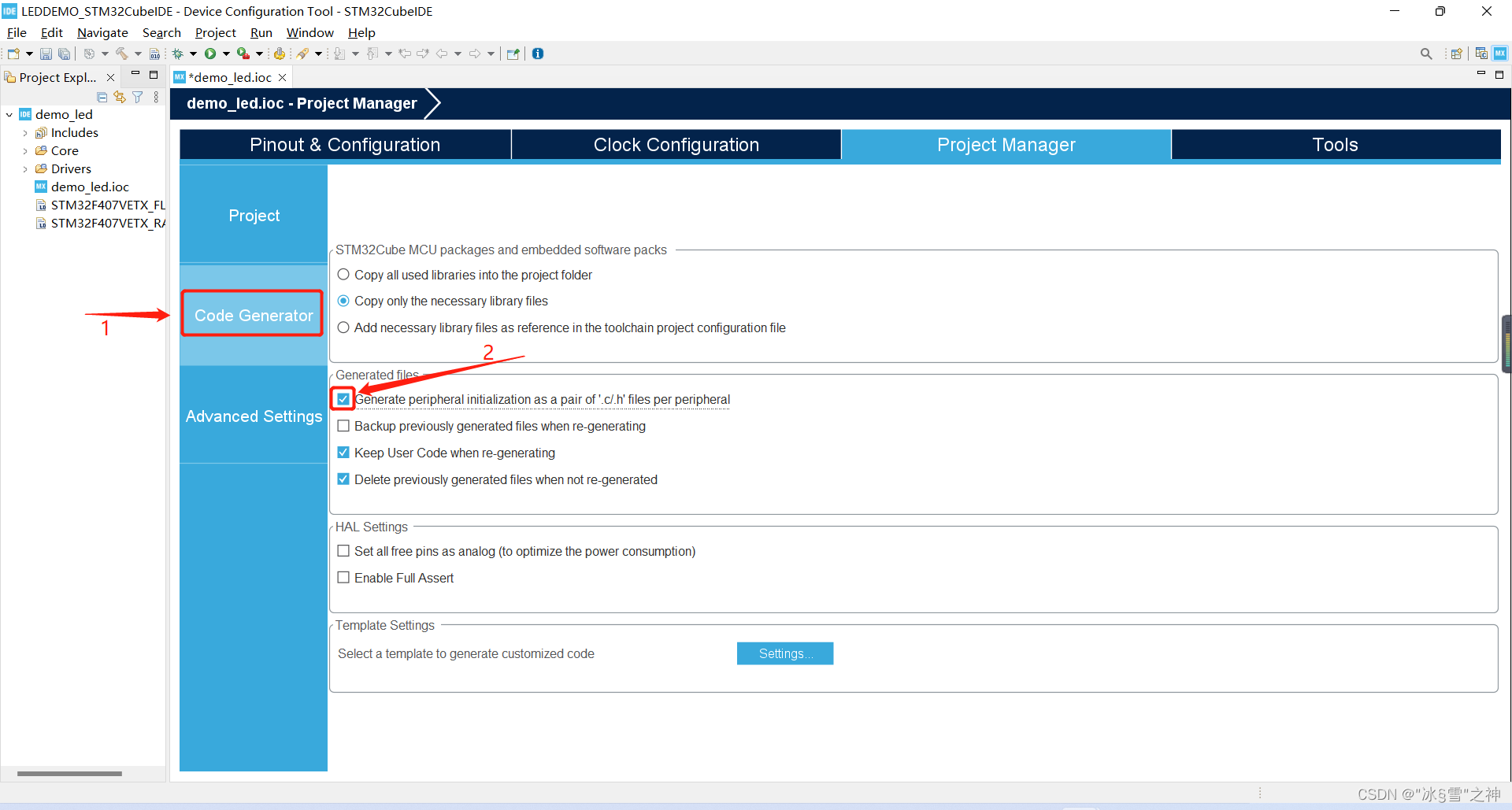Click the Project Explorer horizontal scrollbar
1512x810 pixels.
click(x=70, y=774)
